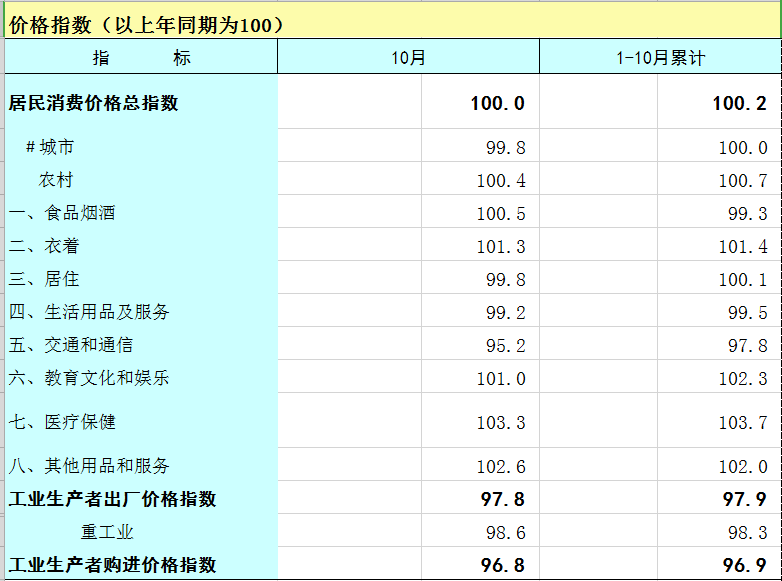Select 工业生产者购进价格指数 October value 96.8
Viewport: 782px width, 581px height.
(x=502, y=566)
